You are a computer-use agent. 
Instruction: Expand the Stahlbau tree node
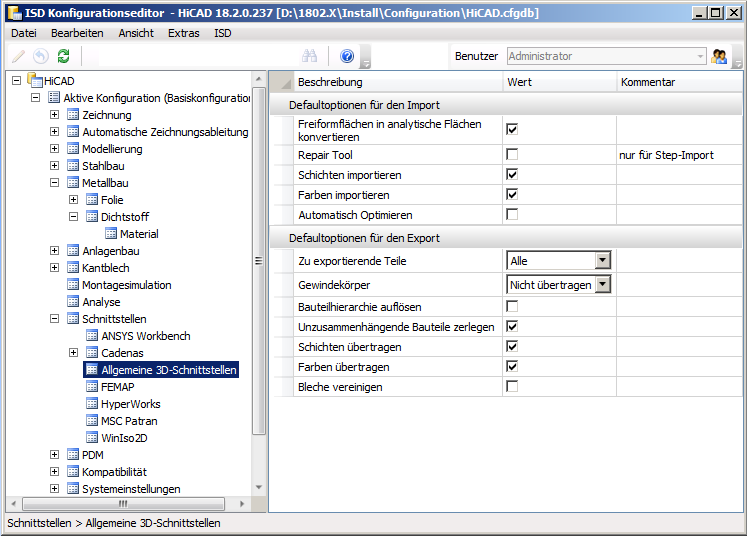coord(55,166)
